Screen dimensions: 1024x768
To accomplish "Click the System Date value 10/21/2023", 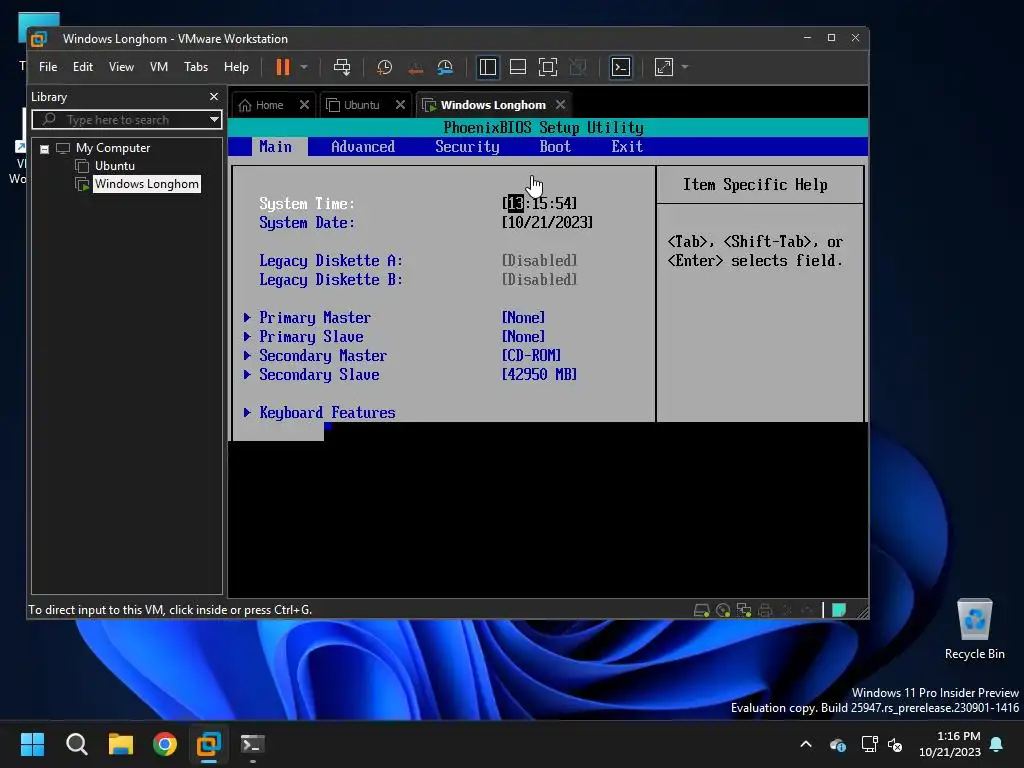I will pos(547,223).
